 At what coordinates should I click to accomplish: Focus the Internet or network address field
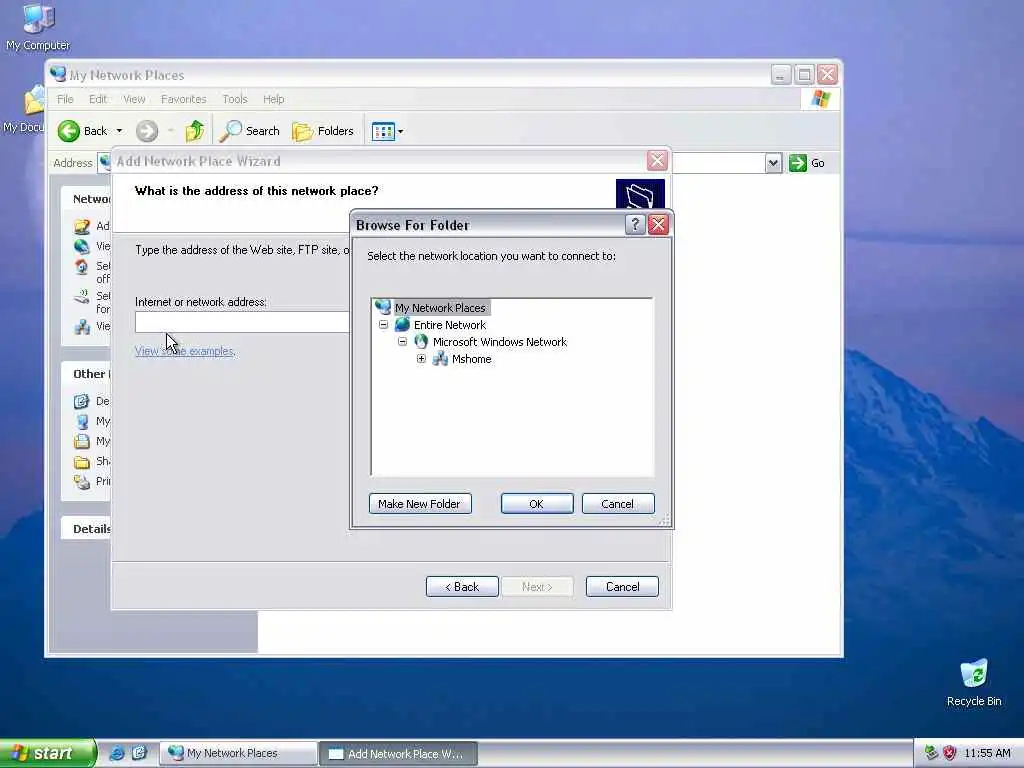pos(242,322)
